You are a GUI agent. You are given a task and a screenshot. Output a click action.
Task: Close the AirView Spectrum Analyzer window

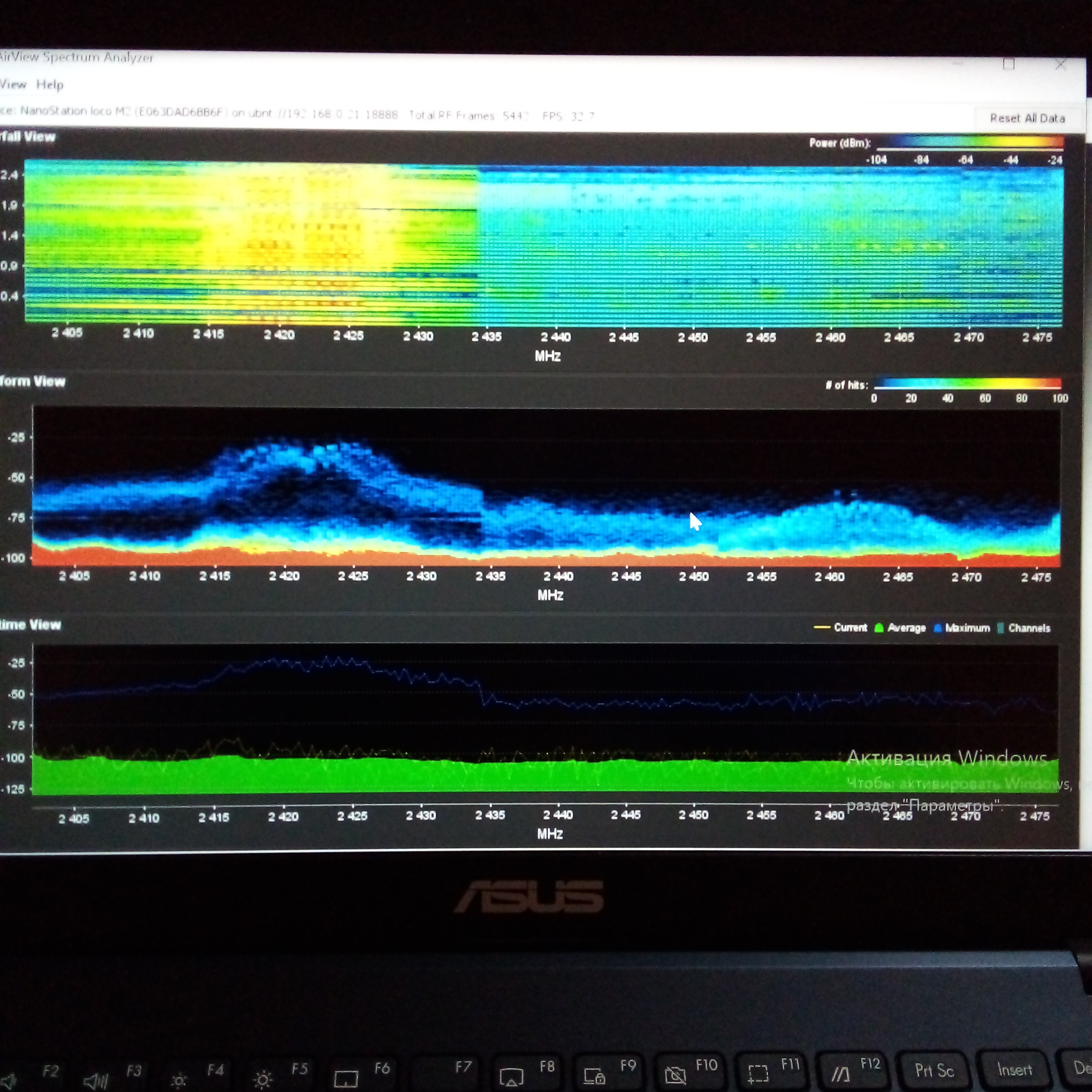click(1060, 65)
